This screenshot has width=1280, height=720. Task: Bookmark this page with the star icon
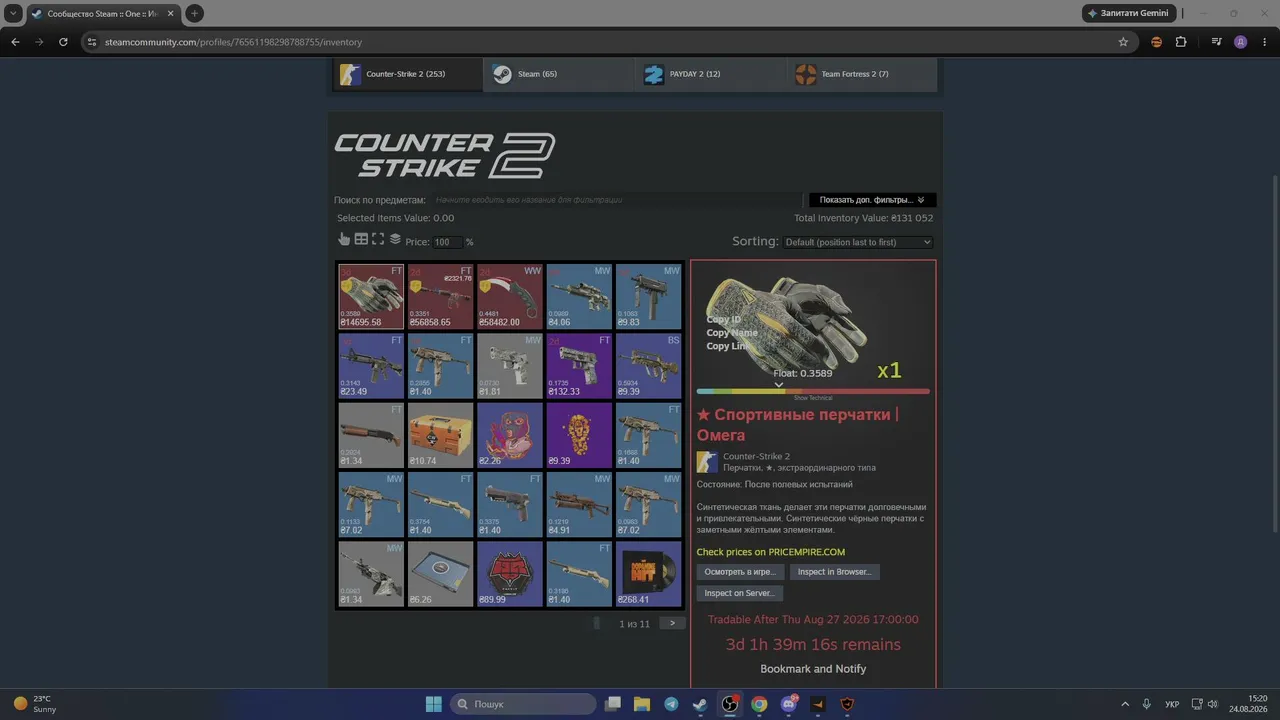tap(1123, 42)
